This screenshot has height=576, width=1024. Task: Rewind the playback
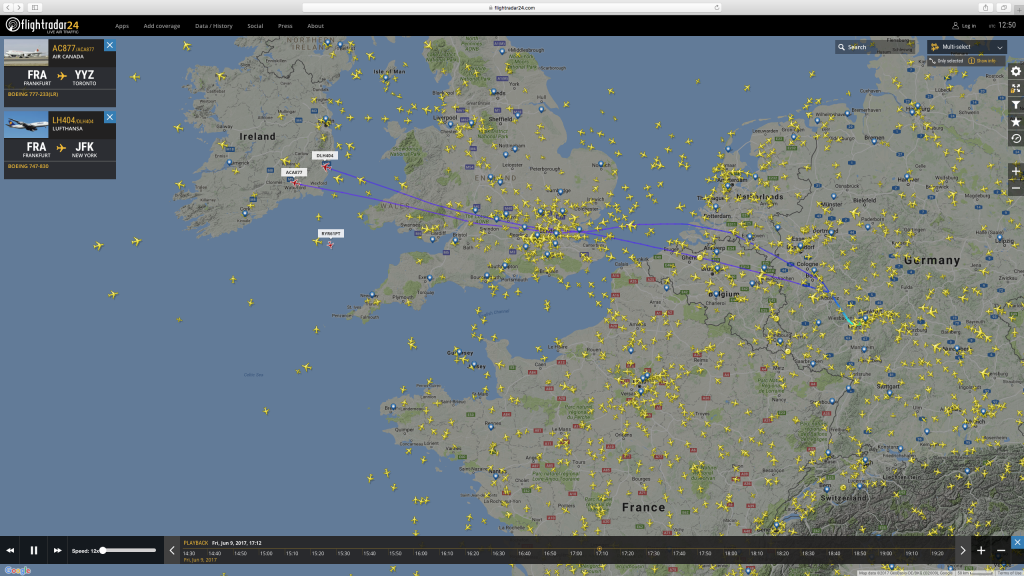(x=10, y=551)
